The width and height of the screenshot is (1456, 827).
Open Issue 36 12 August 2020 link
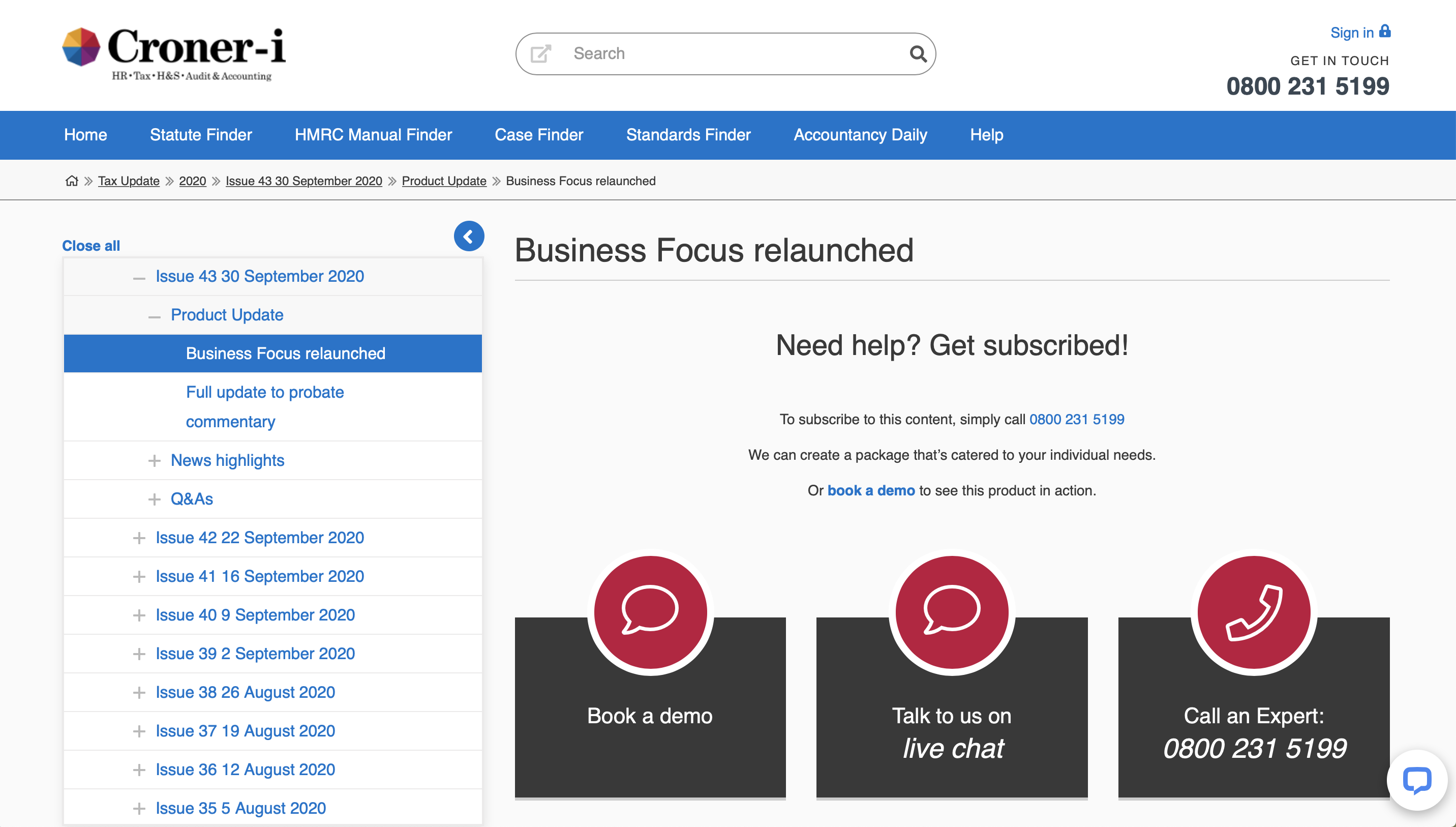pyautogui.click(x=246, y=769)
